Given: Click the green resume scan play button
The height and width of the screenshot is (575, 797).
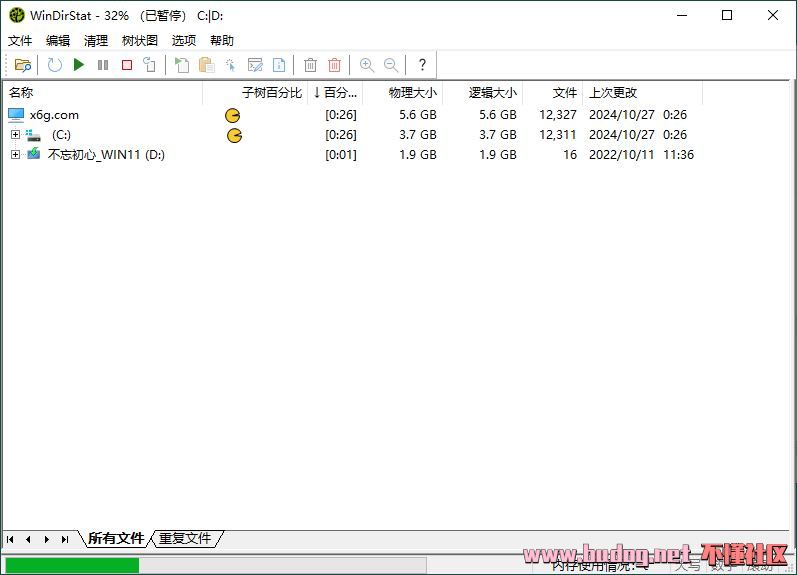Looking at the screenshot, I should coord(79,65).
